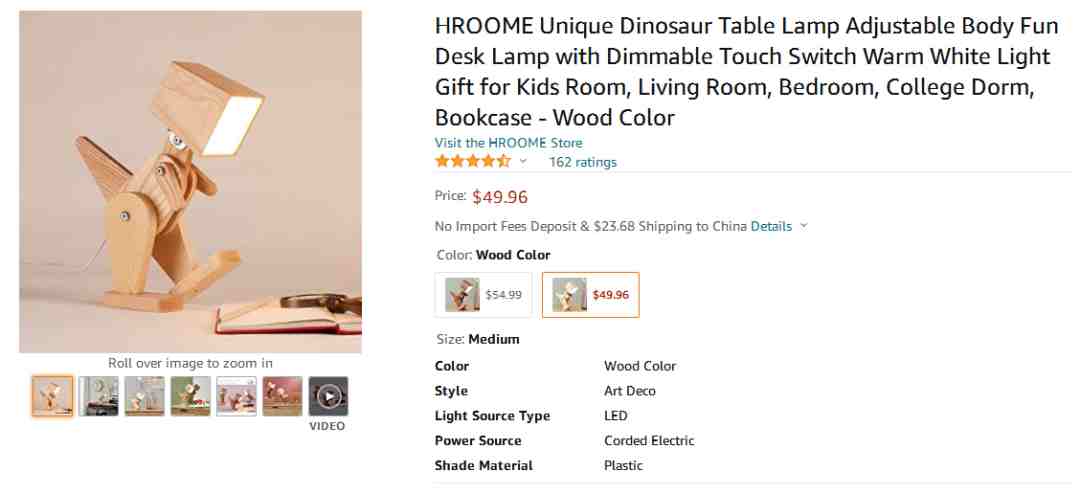The image size is (1080, 494).
Task: Click the main dinosaur lamp product image
Action: tap(190, 182)
